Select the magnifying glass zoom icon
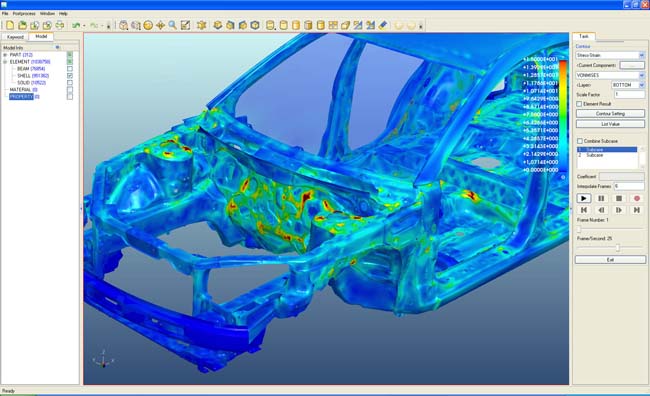Image resolution: width=650 pixels, height=396 pixels. [x=172, y=26]
